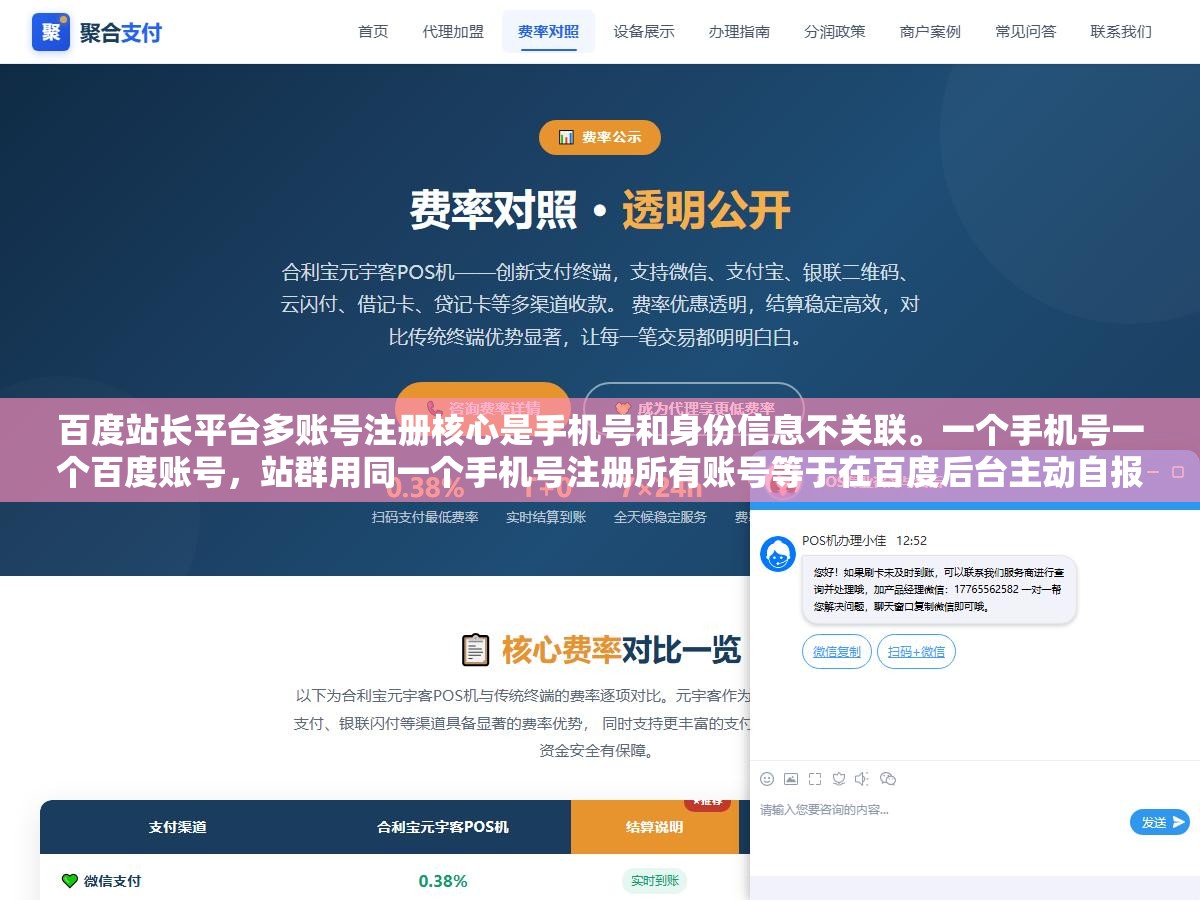1200x900 pixels.
Task: Click the 全天候稳定服务 stat label
Action: [660, 517]
